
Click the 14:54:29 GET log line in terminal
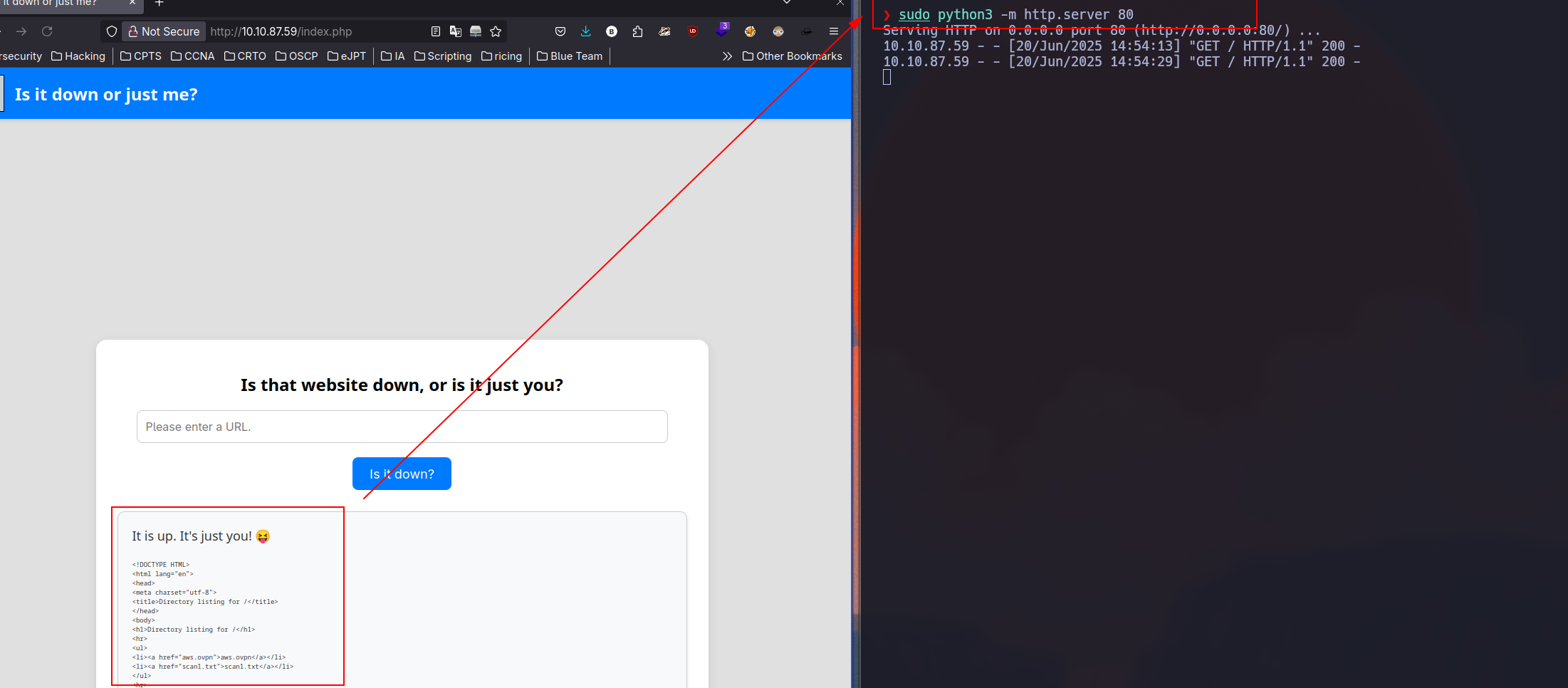[x=1122, y=61]
